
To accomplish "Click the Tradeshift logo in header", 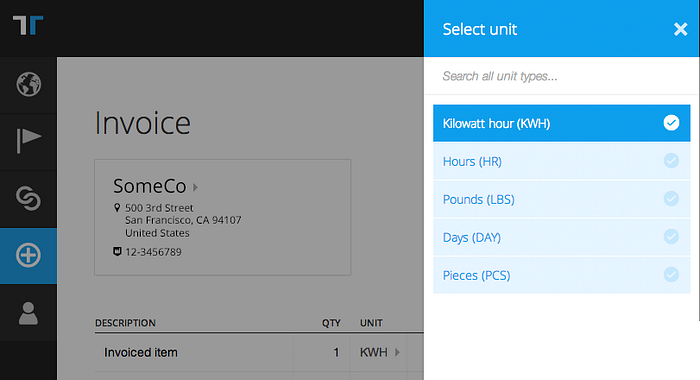I will tap(28, 25).
